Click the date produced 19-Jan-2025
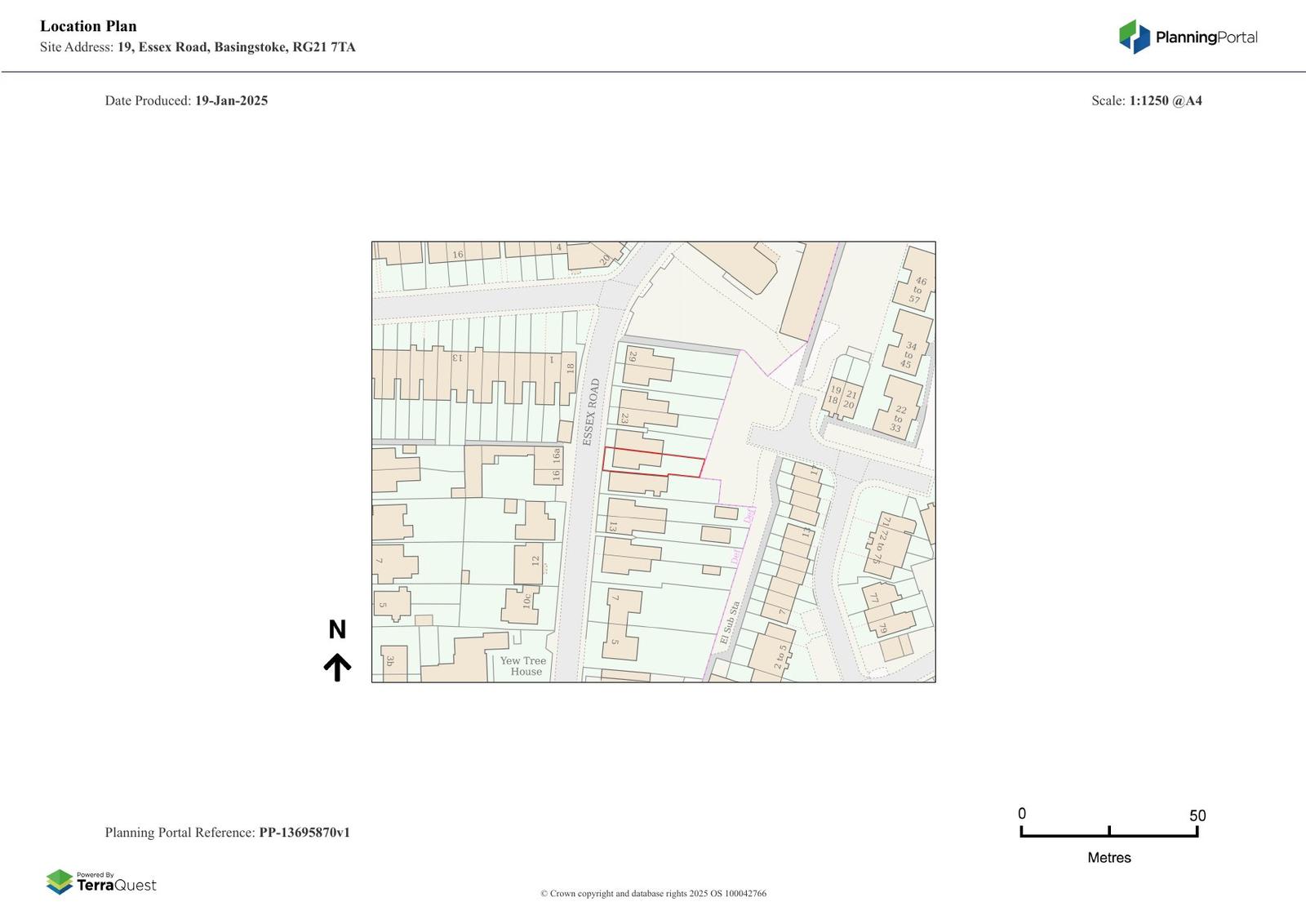Screen dimensions: 1306x924 click(x=231, y=100)
